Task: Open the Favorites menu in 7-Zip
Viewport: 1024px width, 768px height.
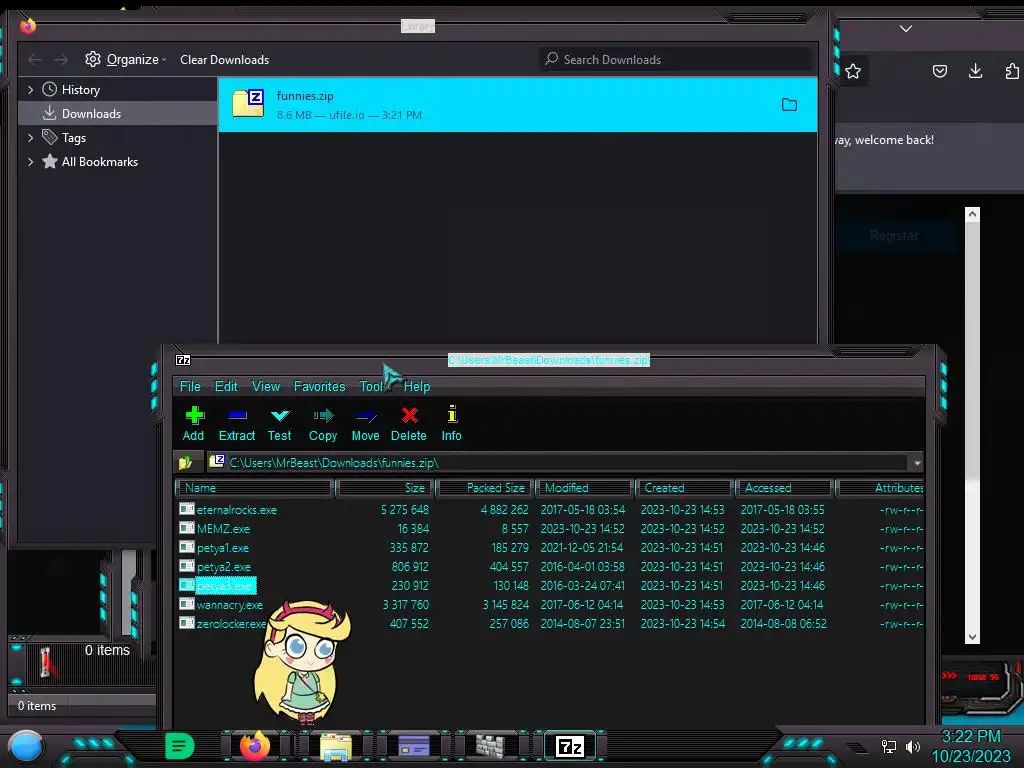Action: pos(319,387)
